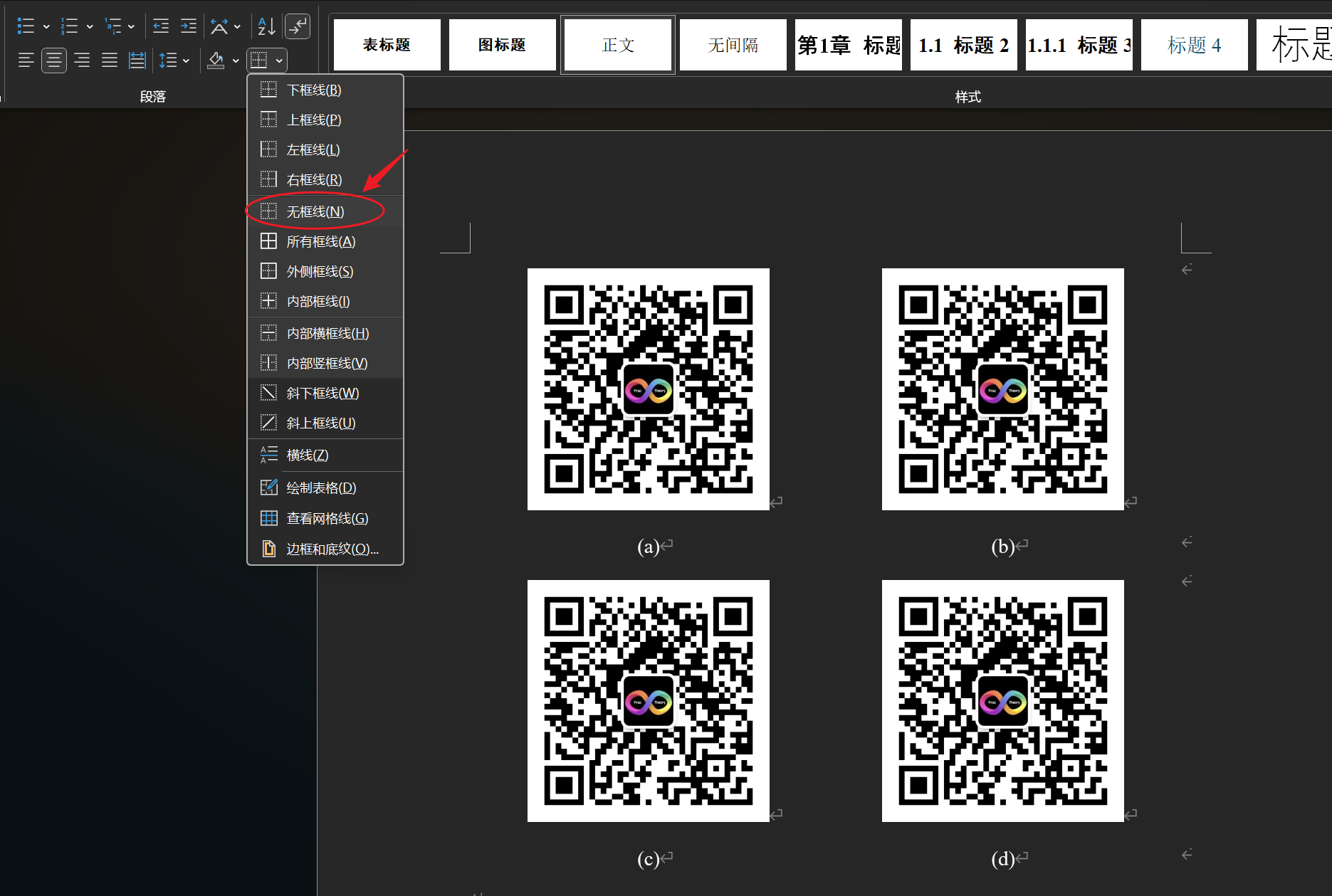Image resolution: width=1332 pixels, height=896 pixels.
Task: Apply the 表标题 style
Action: tap(387, 45)
